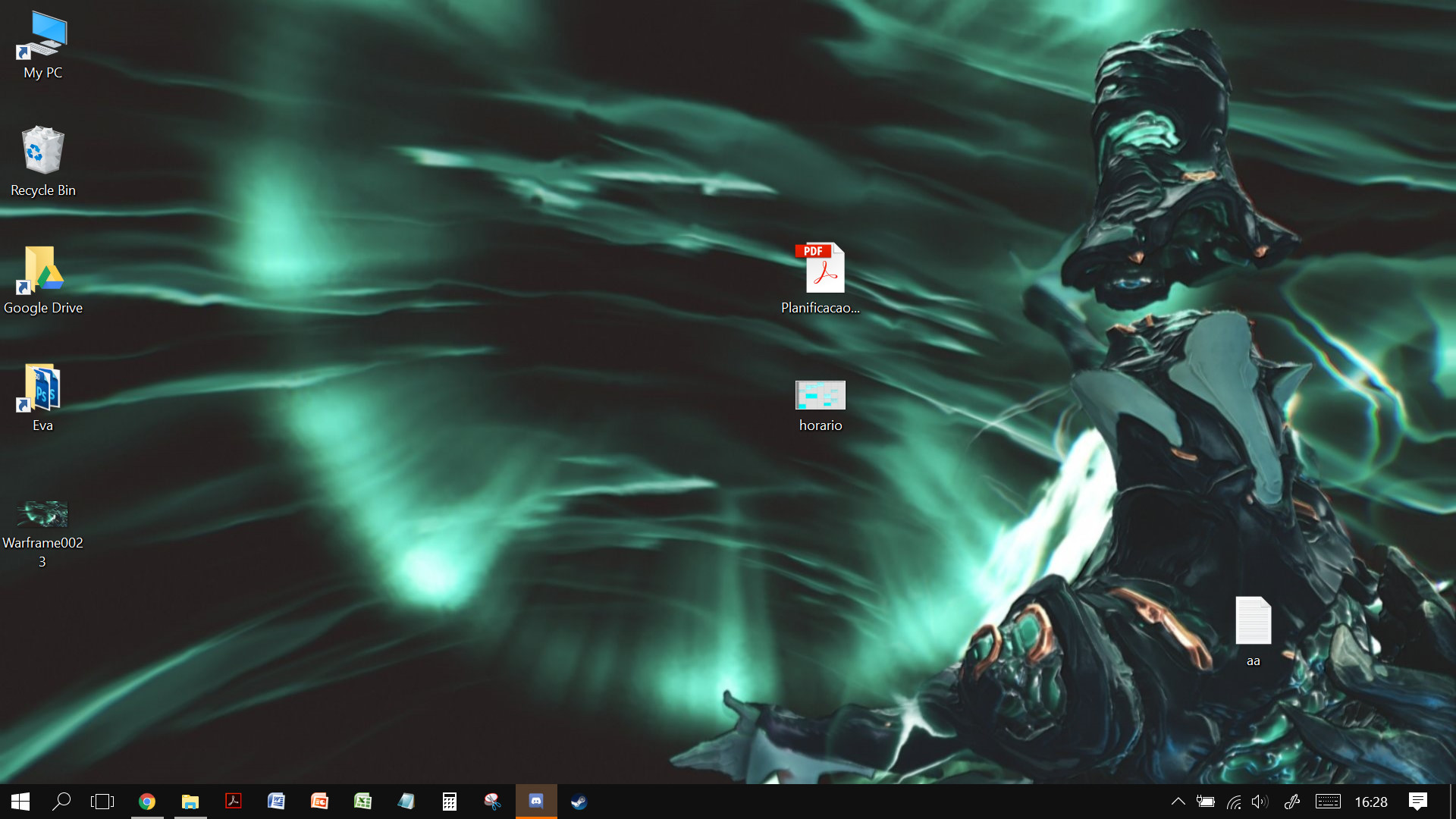Expand hidden system tray icons
This screenshot has height=819, width=1456.
[1178, 802]
